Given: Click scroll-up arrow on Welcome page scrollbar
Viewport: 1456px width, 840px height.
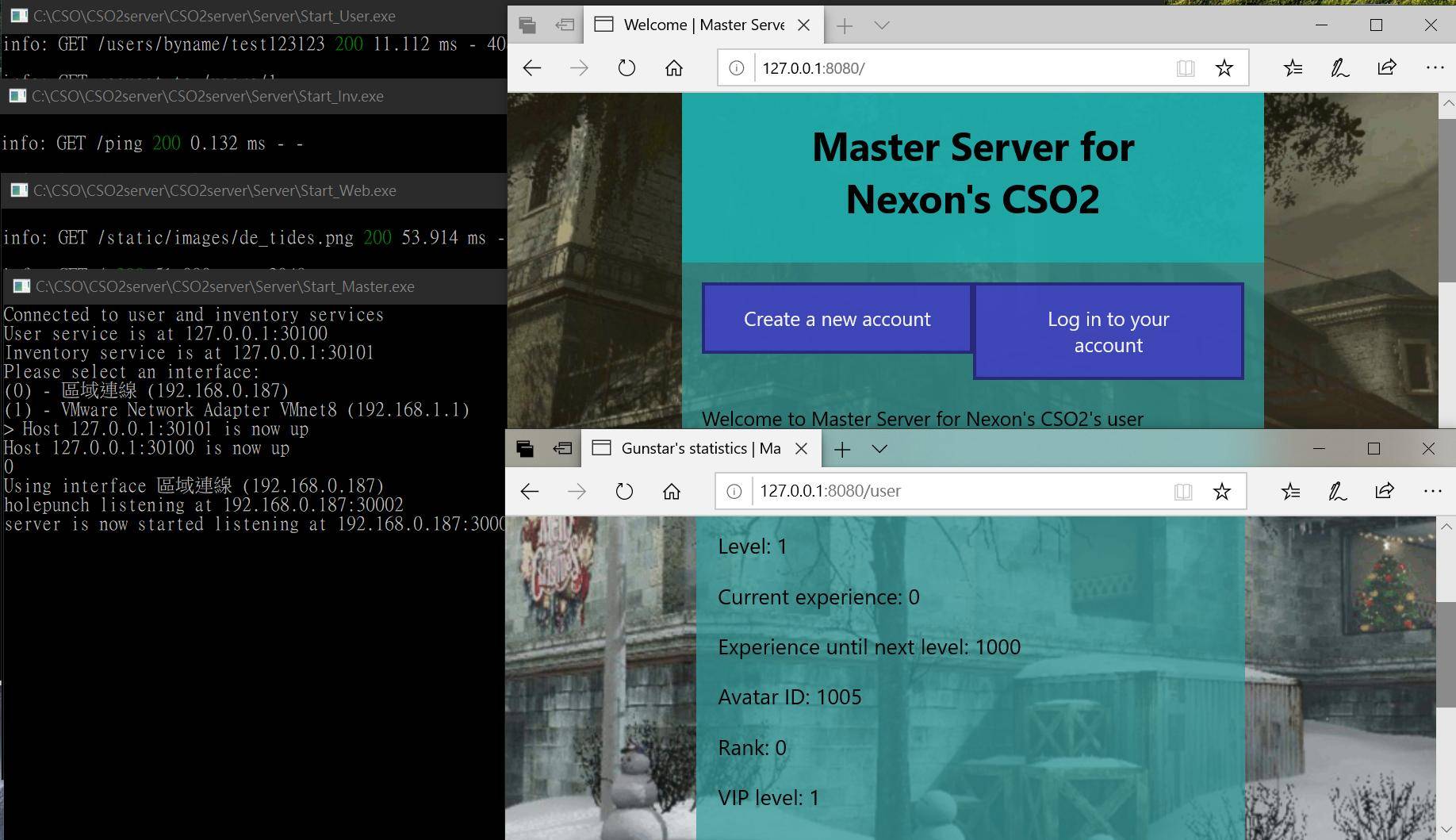Looking at the screenshot, I should click(x=1447, y=103).
